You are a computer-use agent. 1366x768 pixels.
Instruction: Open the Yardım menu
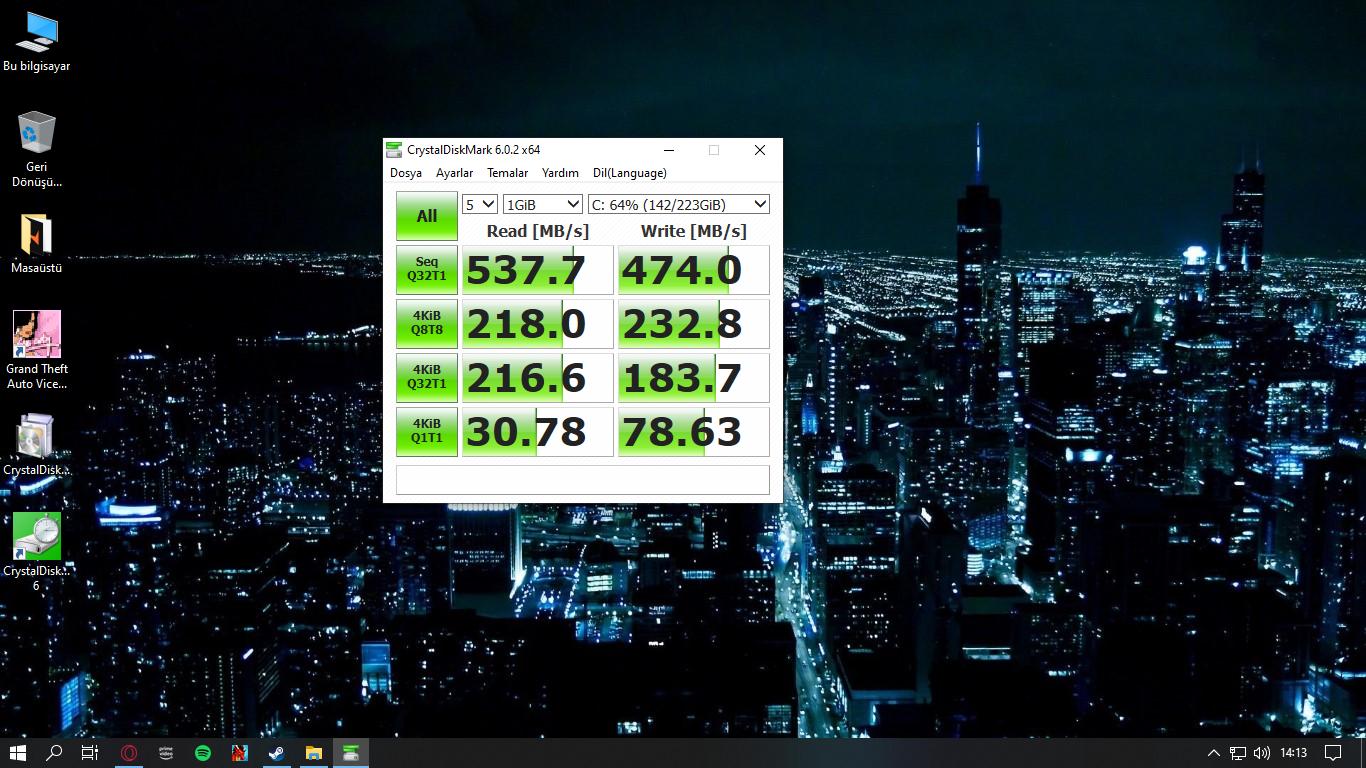[560, 173]
